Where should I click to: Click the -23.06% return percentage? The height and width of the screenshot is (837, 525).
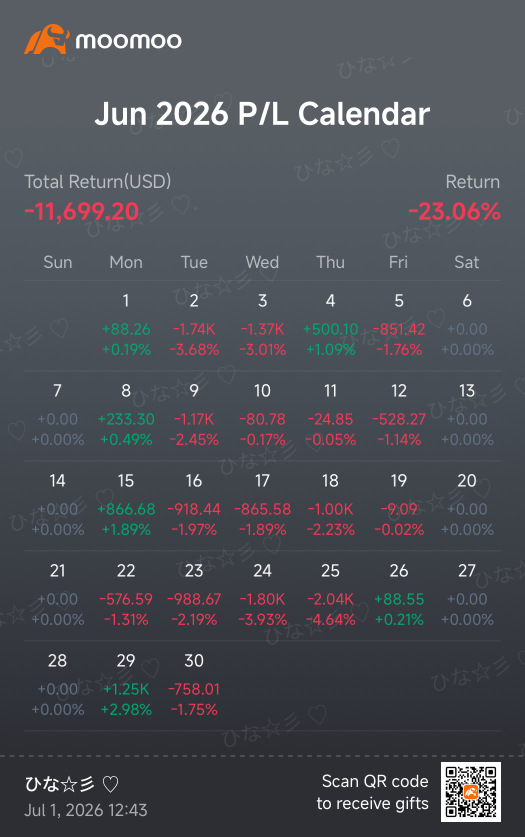pos(455,212)
